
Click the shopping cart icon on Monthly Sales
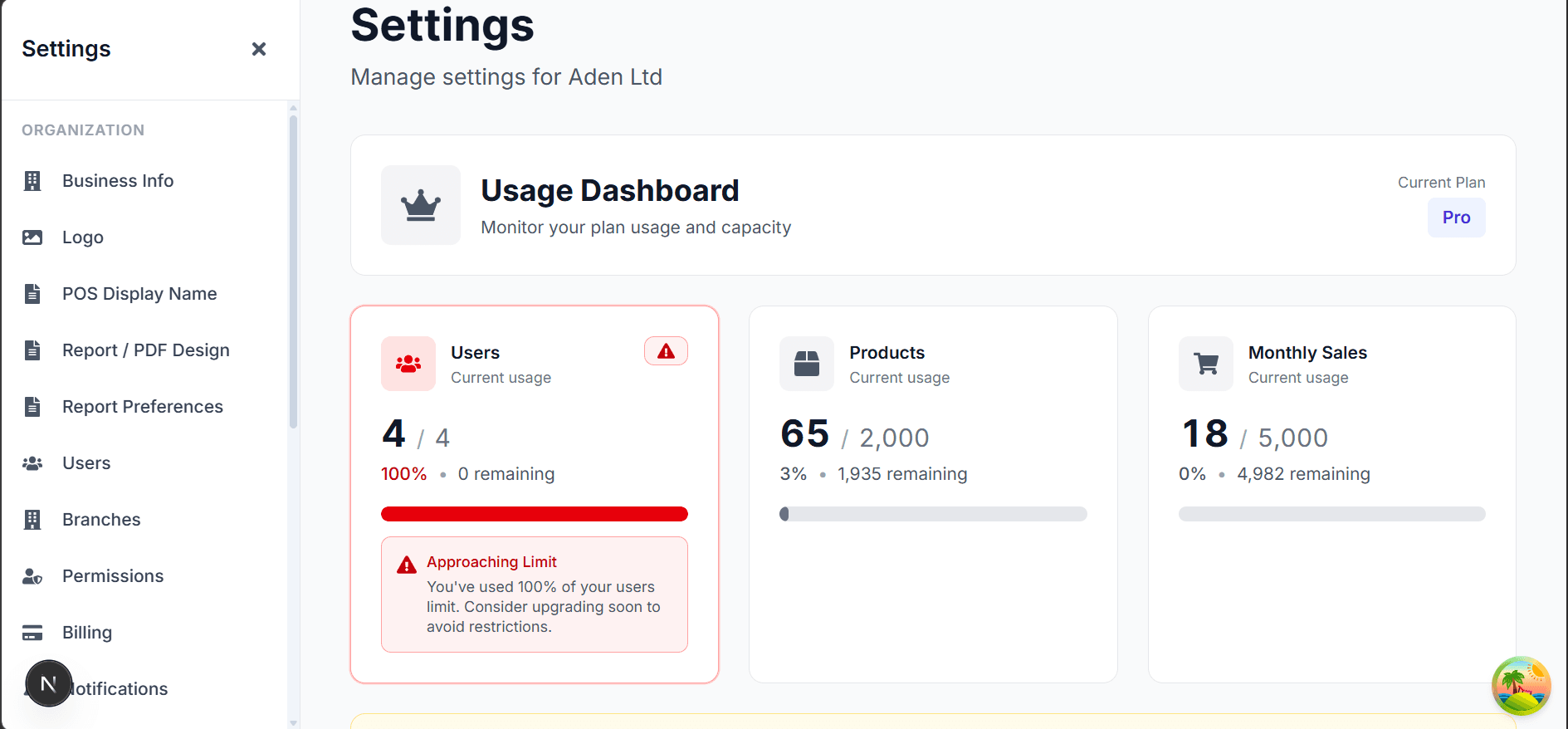tap(1206, 364)
